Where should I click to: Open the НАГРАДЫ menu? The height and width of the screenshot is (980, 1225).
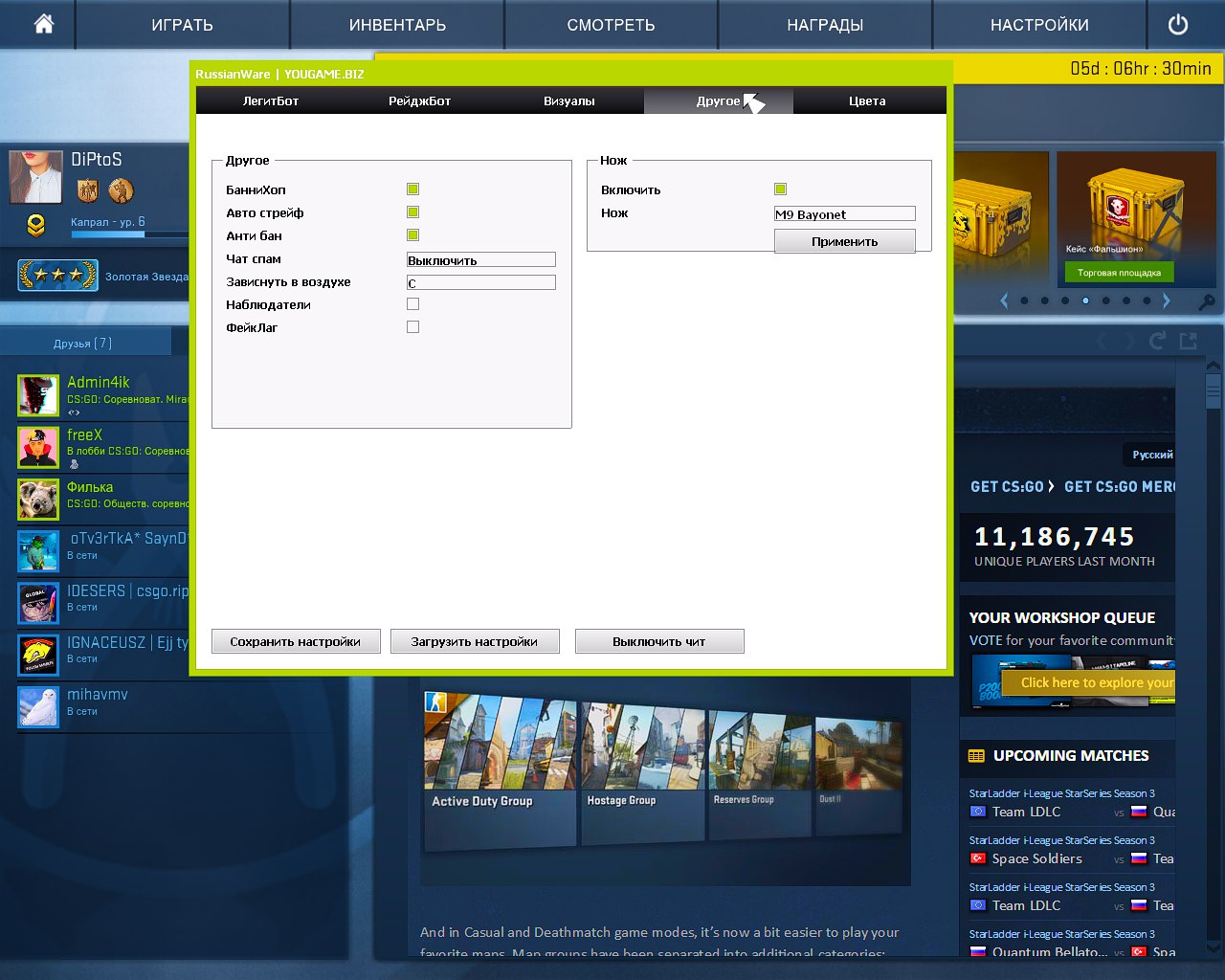coord(825,25)
